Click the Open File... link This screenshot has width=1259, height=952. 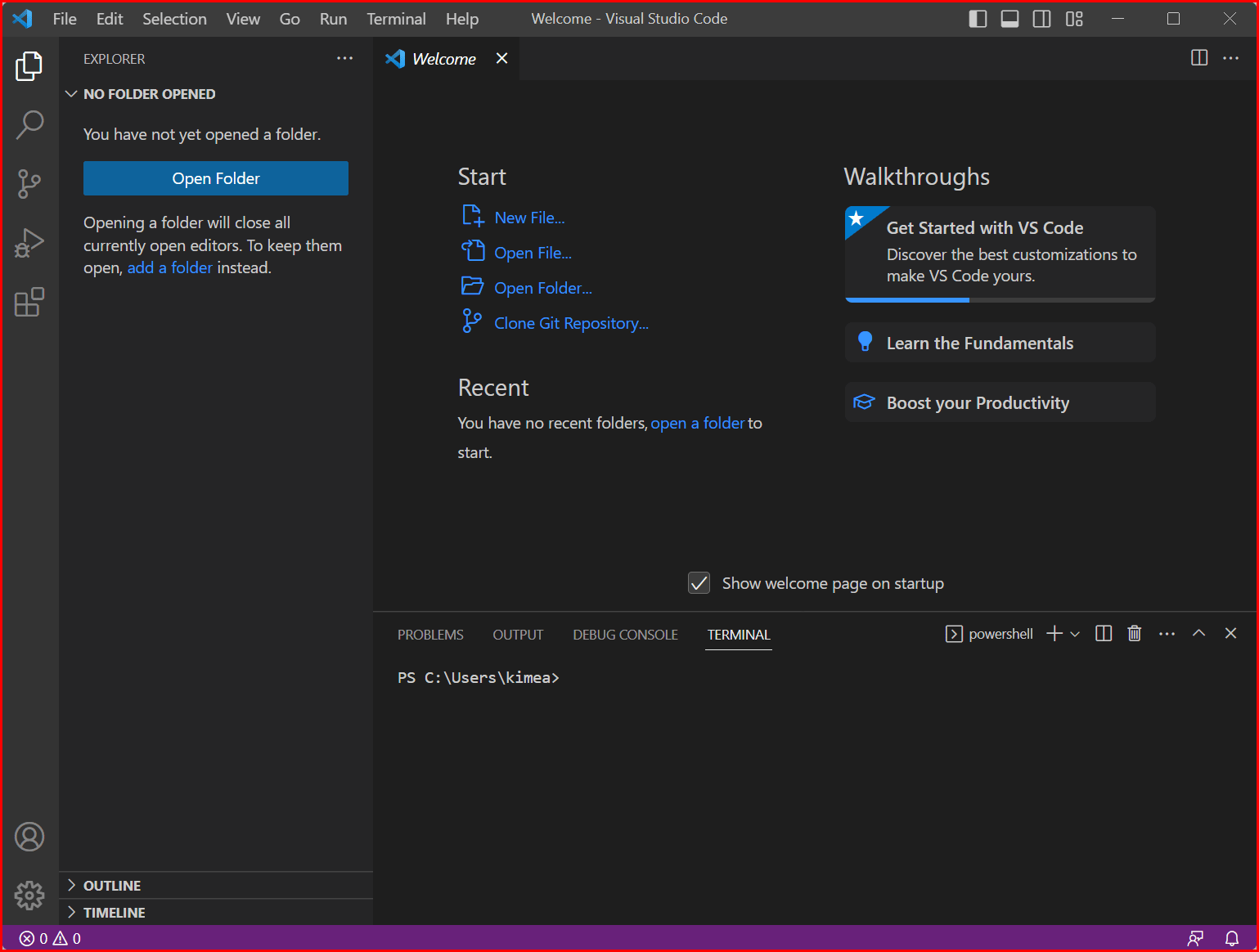pyautogui.click(x=533, y=253)
